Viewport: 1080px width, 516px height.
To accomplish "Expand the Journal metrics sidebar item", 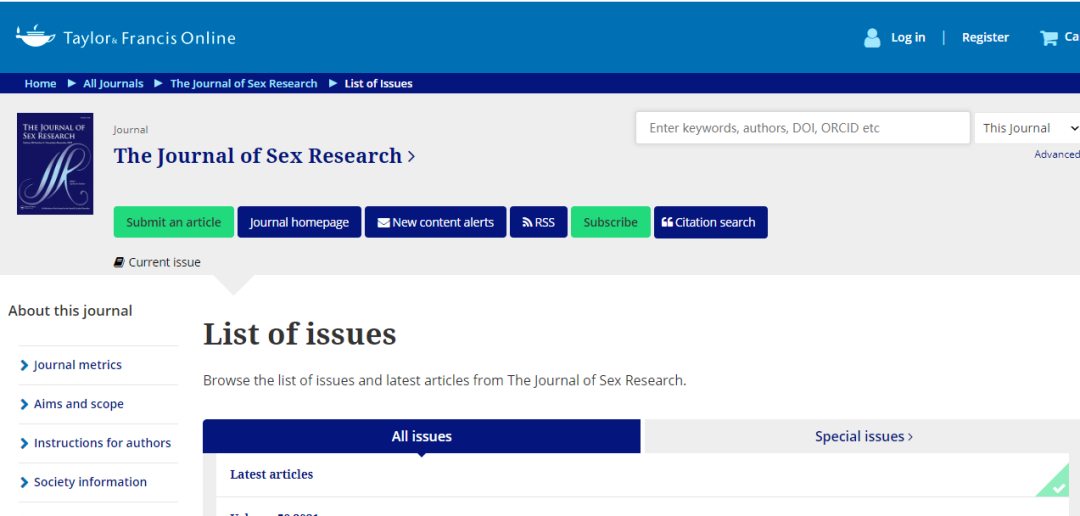I will click(x=77, y=365).
